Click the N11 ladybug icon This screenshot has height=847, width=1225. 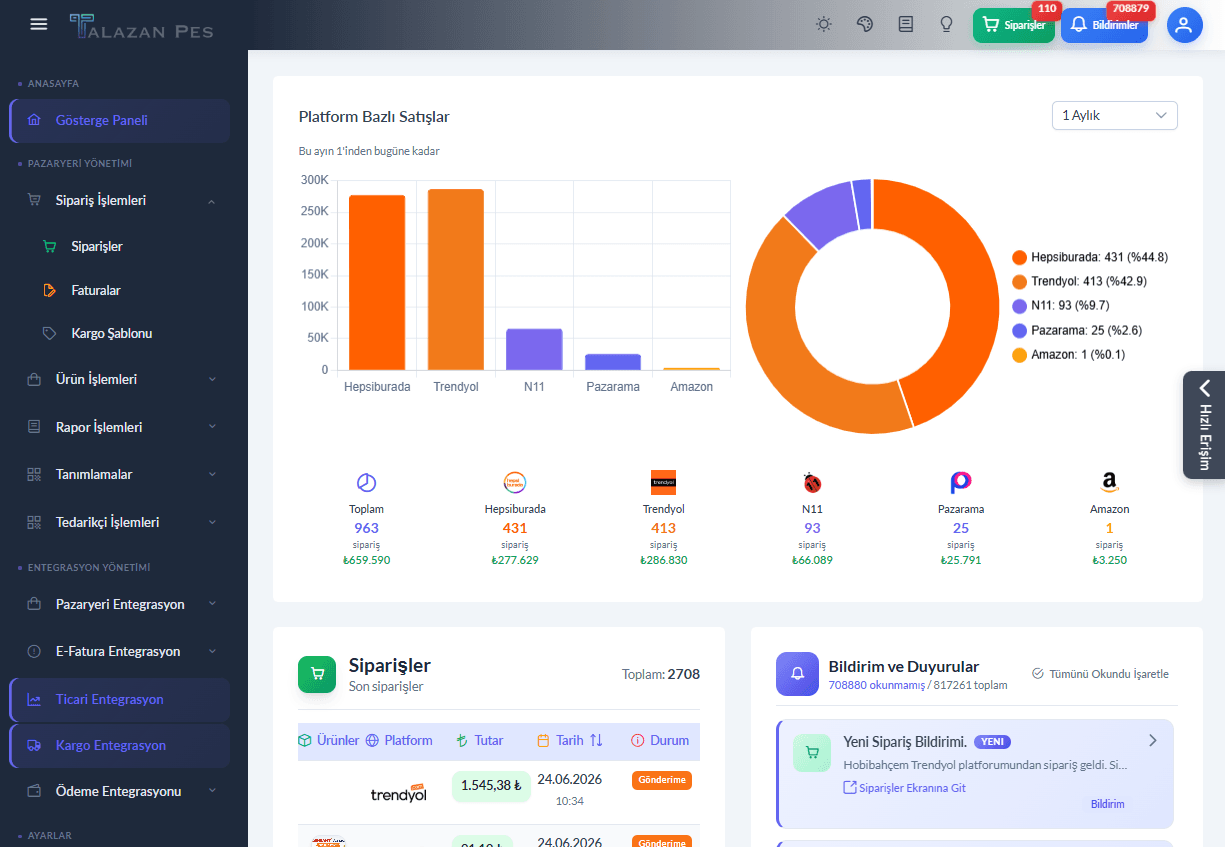click(x=812, y=483)
